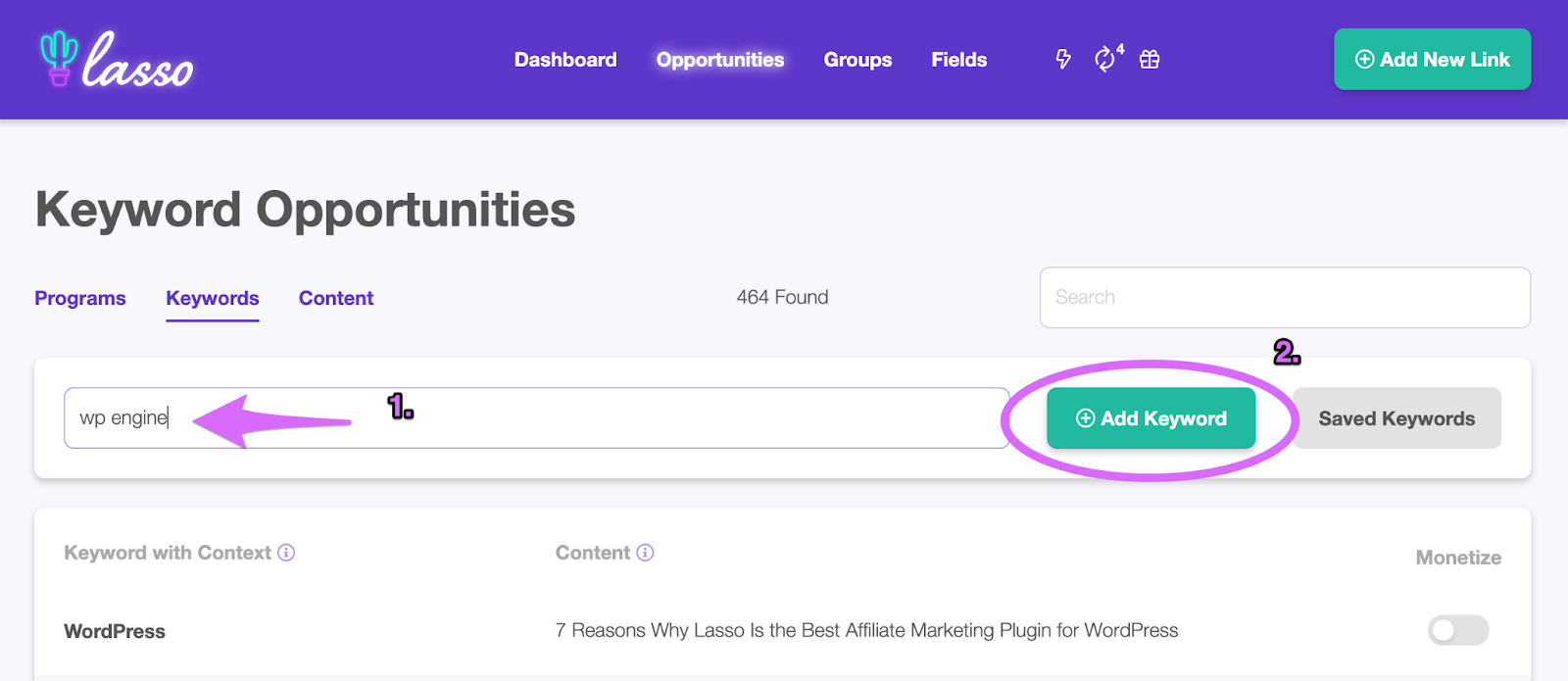This screenshot has height=681, width=1568.
Task: Open the Dashboard menu item
Action: tap(565, 60)
